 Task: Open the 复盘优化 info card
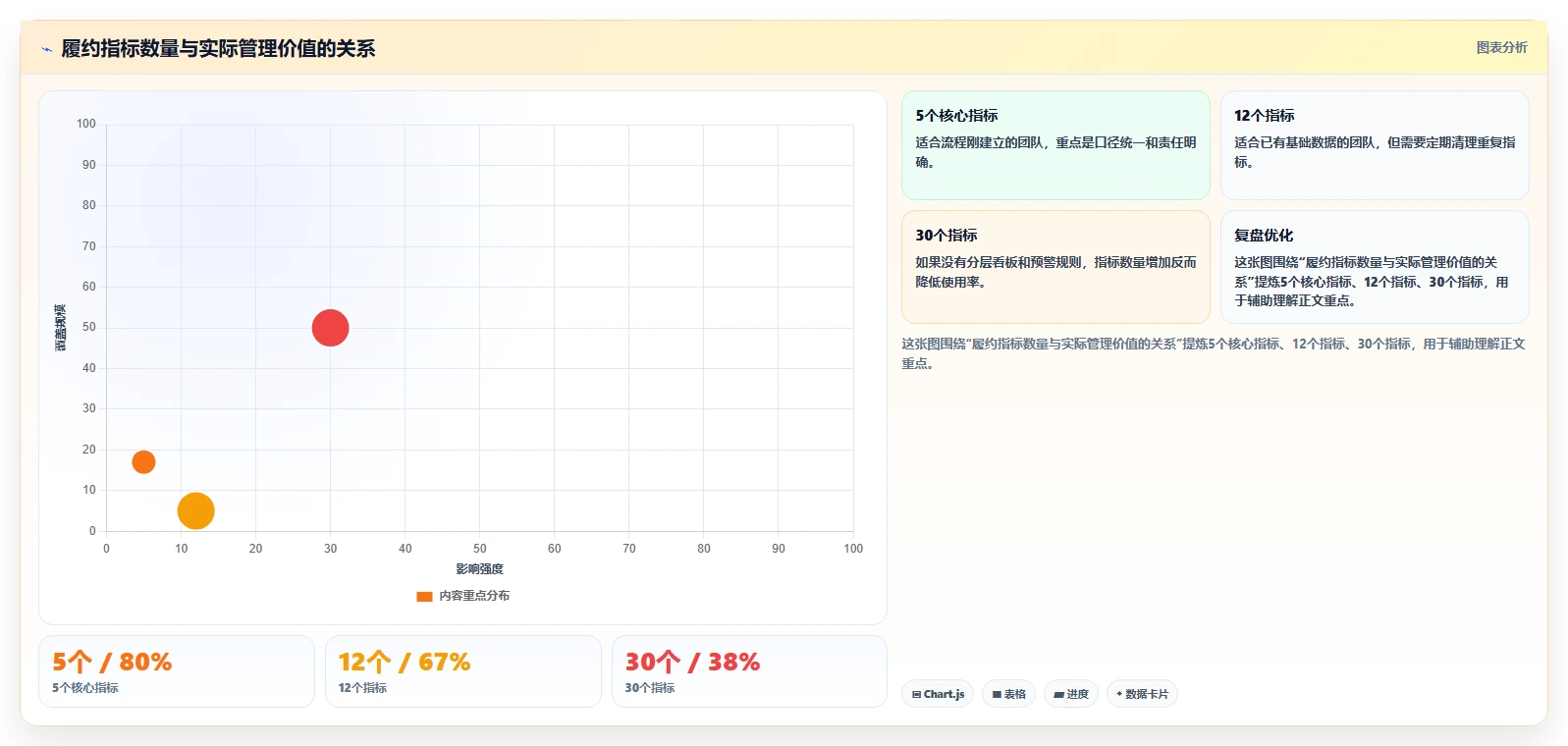[1375, 267]
